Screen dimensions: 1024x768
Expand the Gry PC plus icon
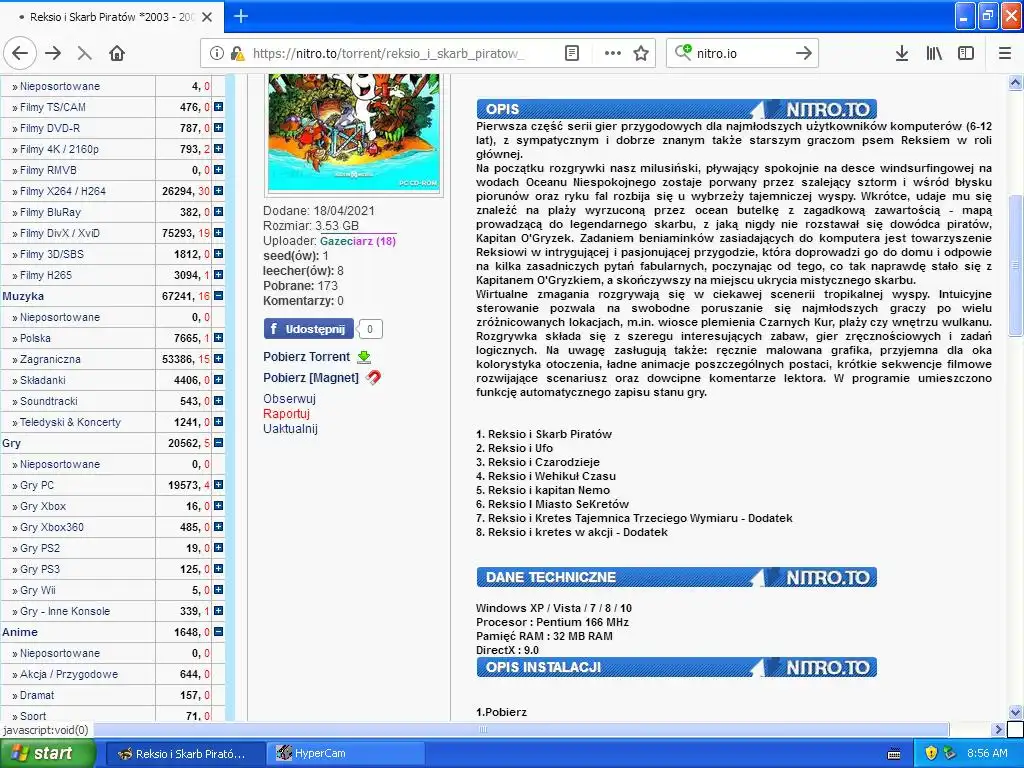218,485
